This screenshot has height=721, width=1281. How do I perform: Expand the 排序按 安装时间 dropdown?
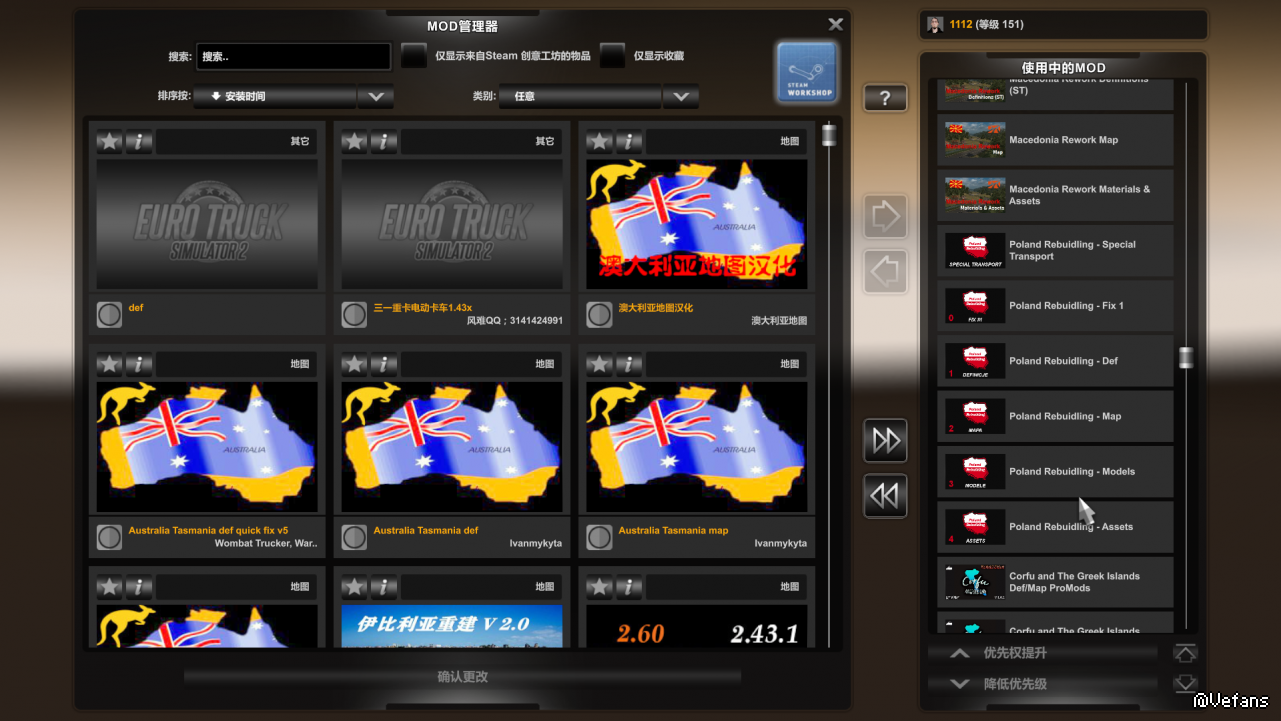click(375, 97)
